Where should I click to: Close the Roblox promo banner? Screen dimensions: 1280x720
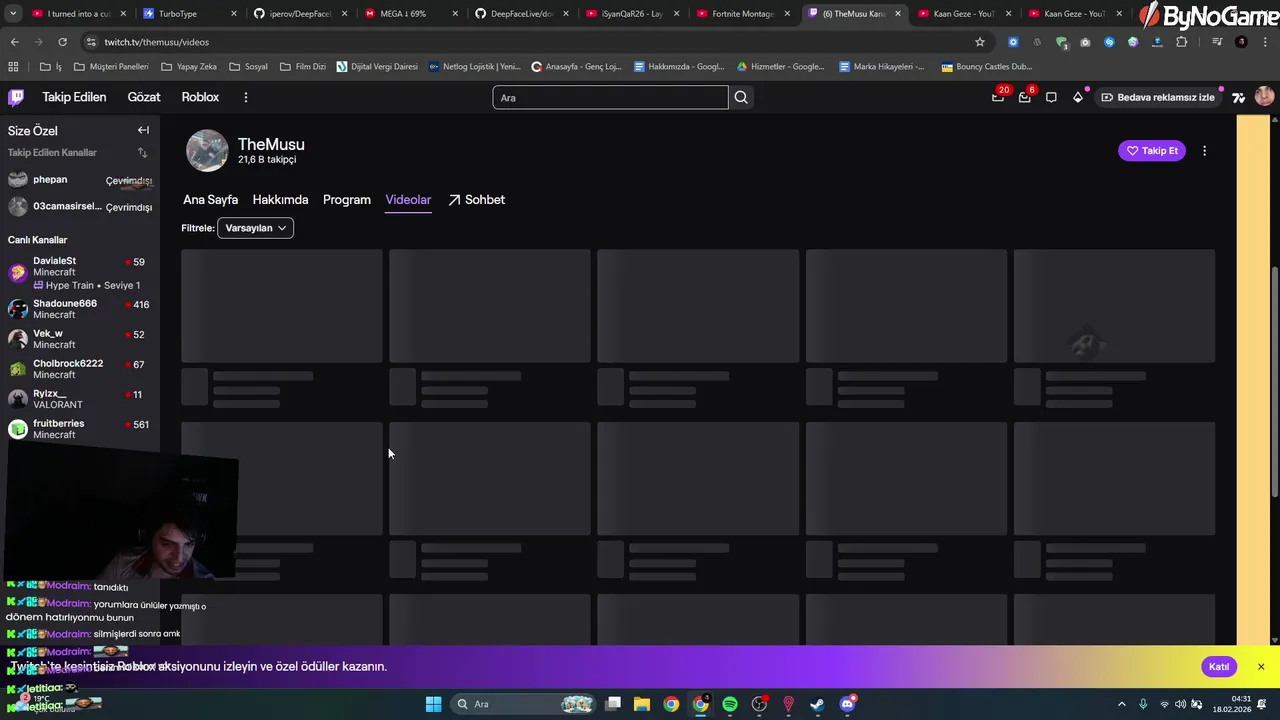1261,667
